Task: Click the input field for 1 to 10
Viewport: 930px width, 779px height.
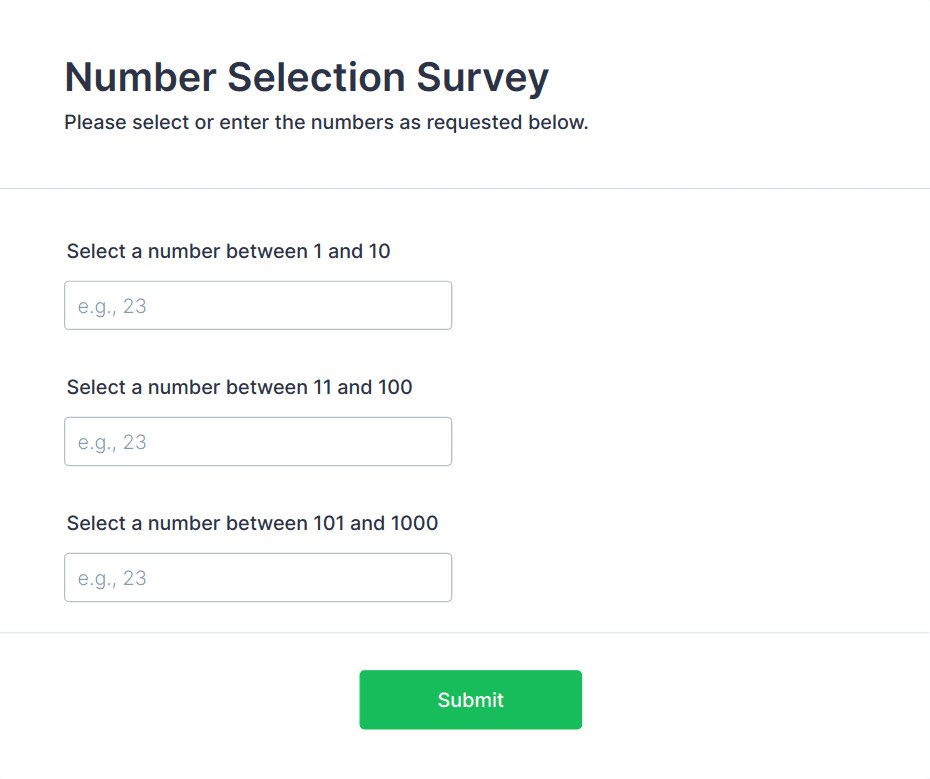Action: click(x=258, y=305)
